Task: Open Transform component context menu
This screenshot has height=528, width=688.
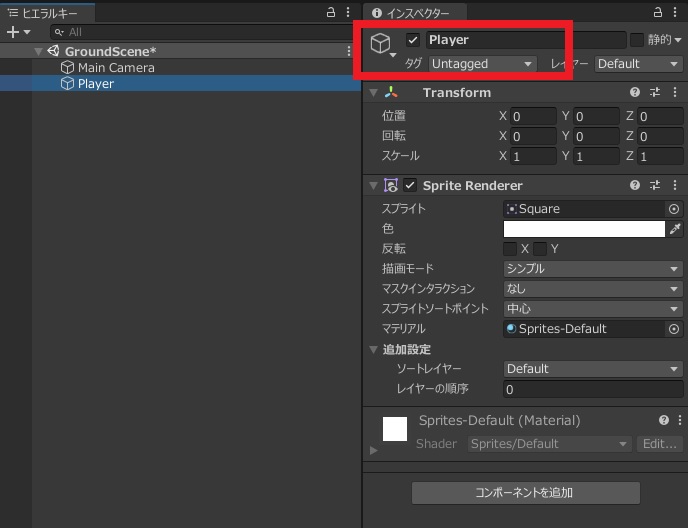Action: click(x=675, y=92)
